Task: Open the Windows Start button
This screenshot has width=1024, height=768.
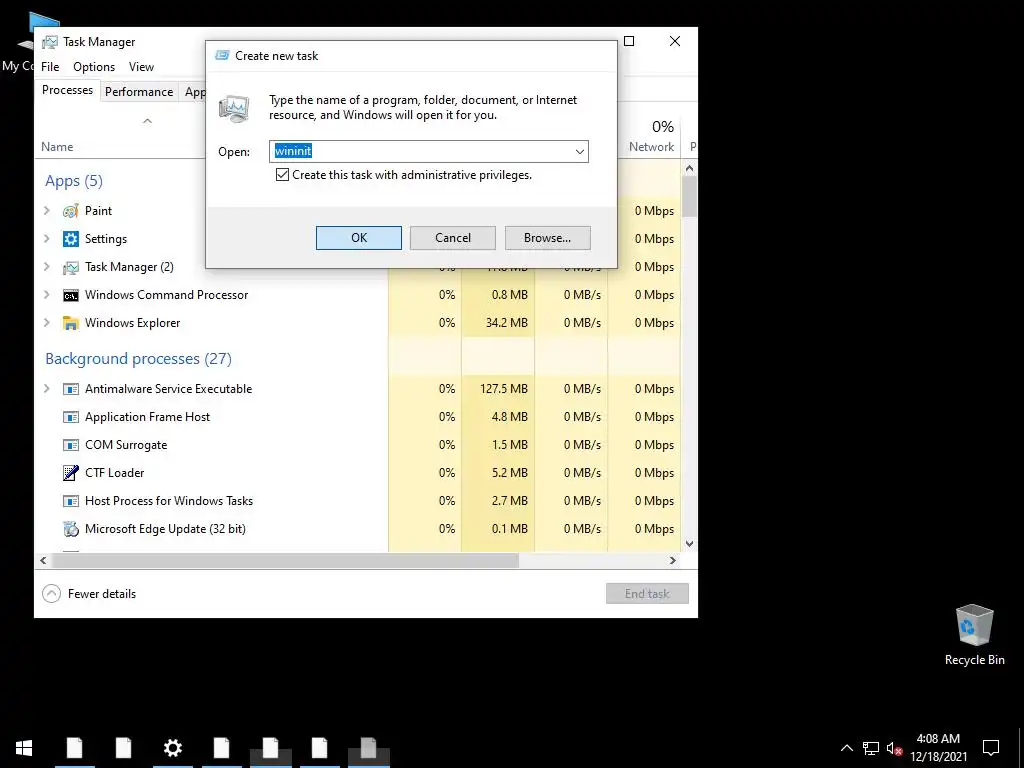Action: [24, 748]
